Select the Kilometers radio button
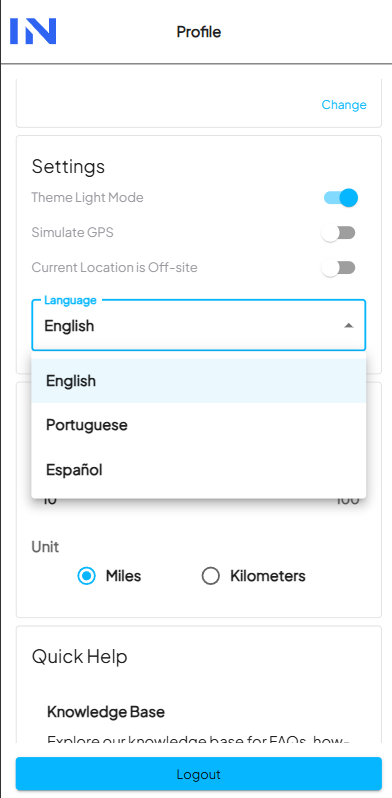This screenshot has width=392, height=798. pos(210,576)
